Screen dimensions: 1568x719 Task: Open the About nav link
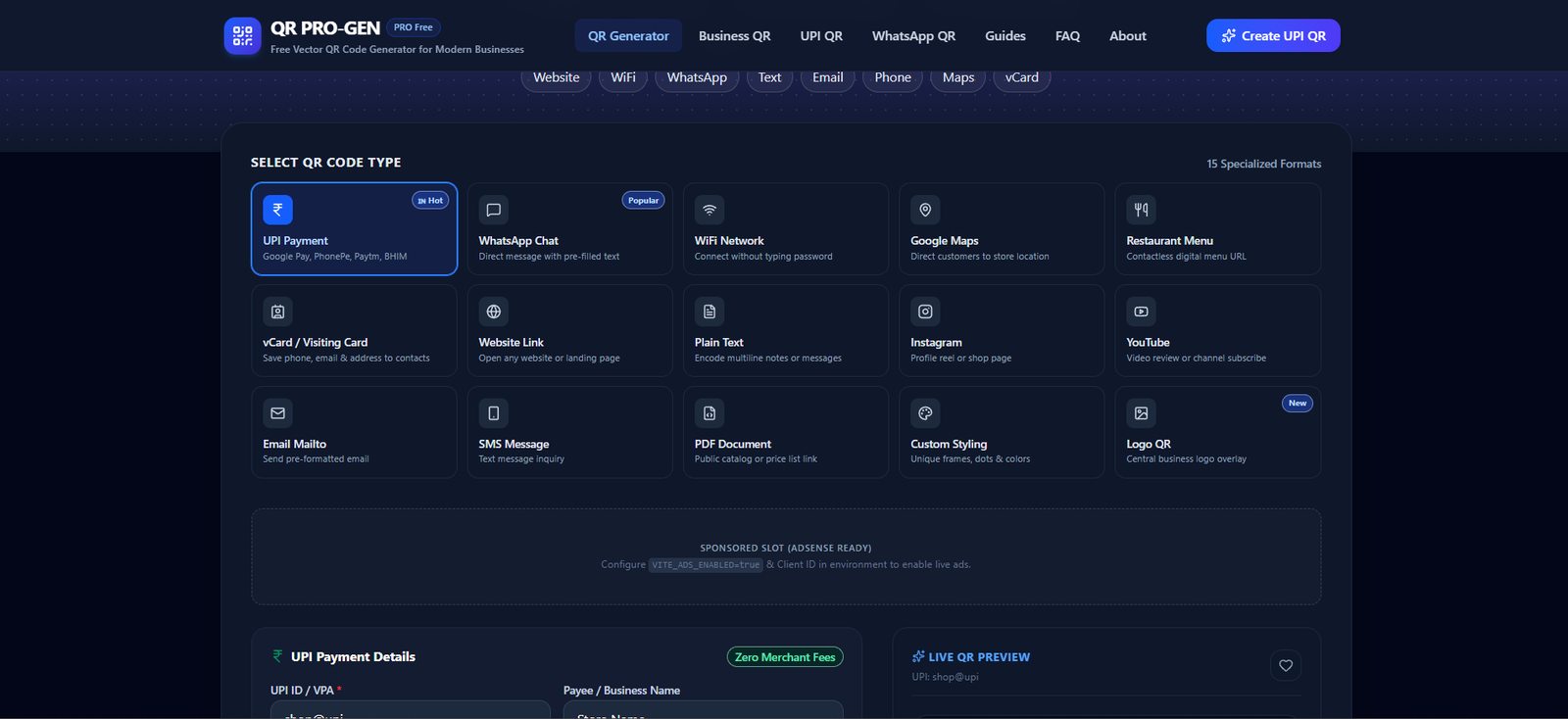tap(1128, 36)
